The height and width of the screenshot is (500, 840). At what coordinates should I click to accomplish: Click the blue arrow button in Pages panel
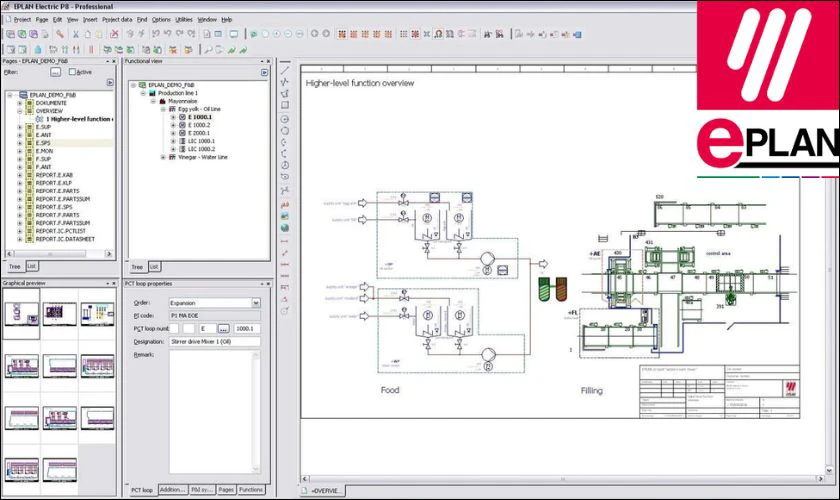pos(110,83)
